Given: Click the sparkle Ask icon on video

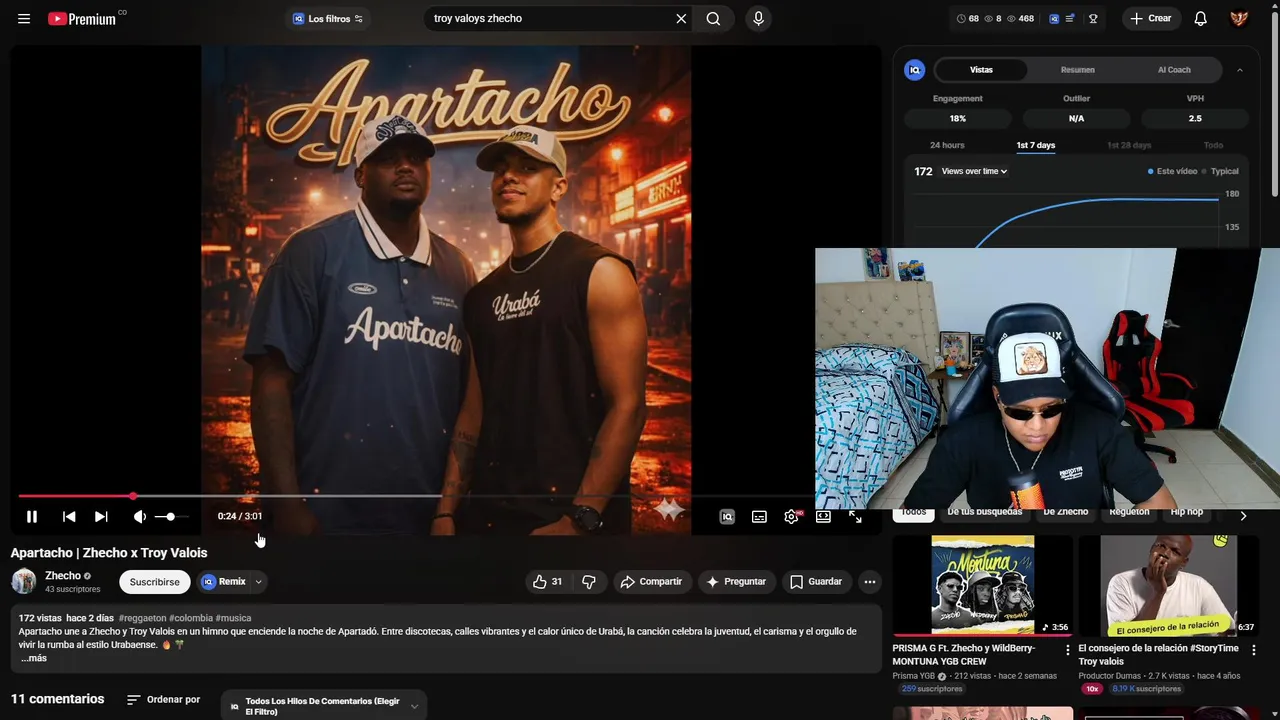Looking at the screenshot, I should 669,509.
